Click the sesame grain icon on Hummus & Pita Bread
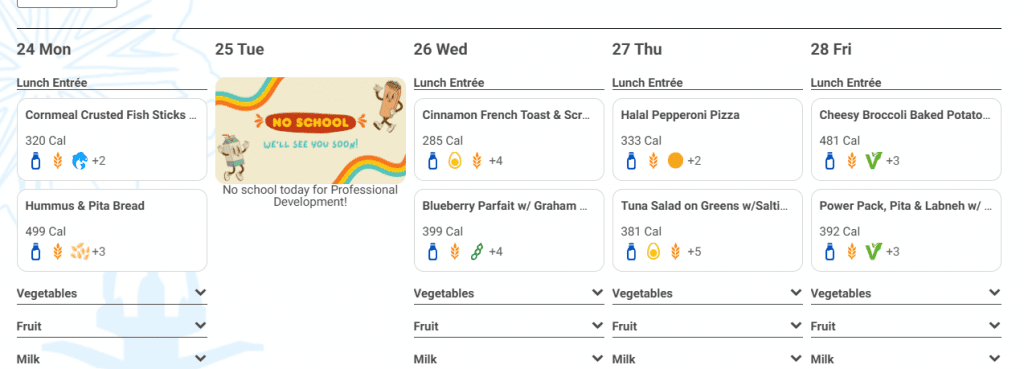Image resolution: width=1024 pixels, height=369 pixels. click(80, 251)
